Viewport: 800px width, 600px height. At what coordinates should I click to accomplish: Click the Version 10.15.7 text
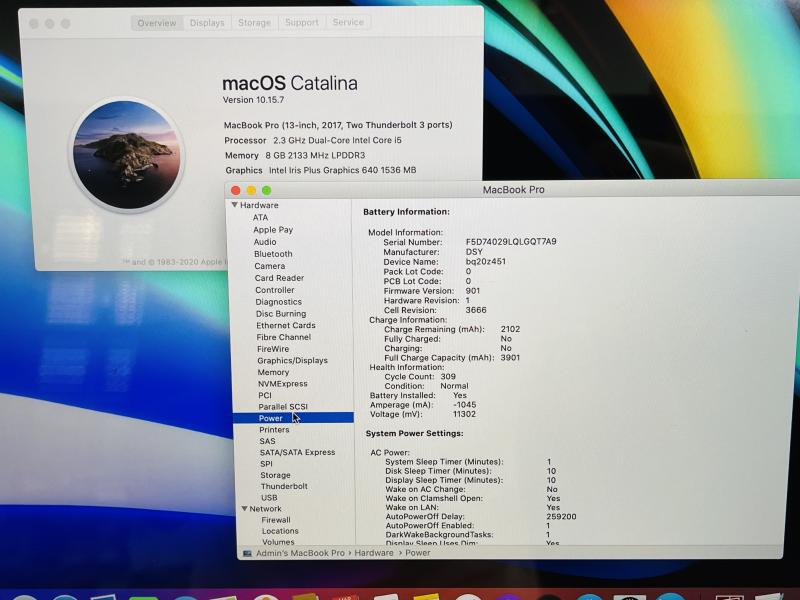[x=253, y=100]
